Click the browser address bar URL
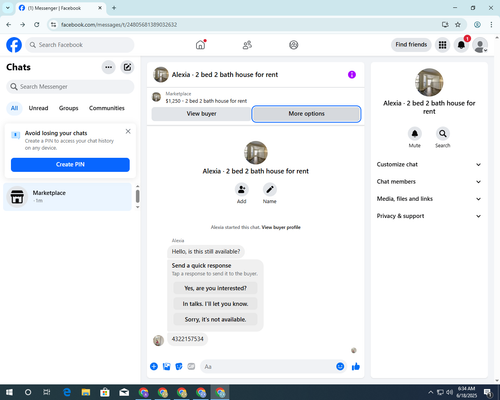Viewport: 500px width, 400px height. (119, 25)
